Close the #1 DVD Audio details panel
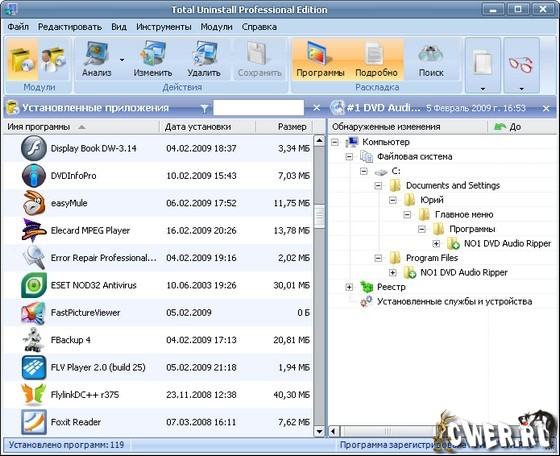 546,108
